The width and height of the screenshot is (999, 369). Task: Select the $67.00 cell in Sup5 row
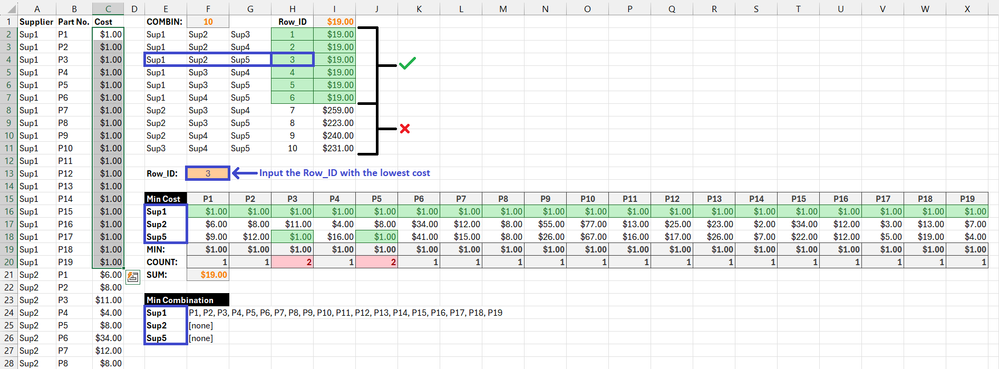tap(587, 236)
